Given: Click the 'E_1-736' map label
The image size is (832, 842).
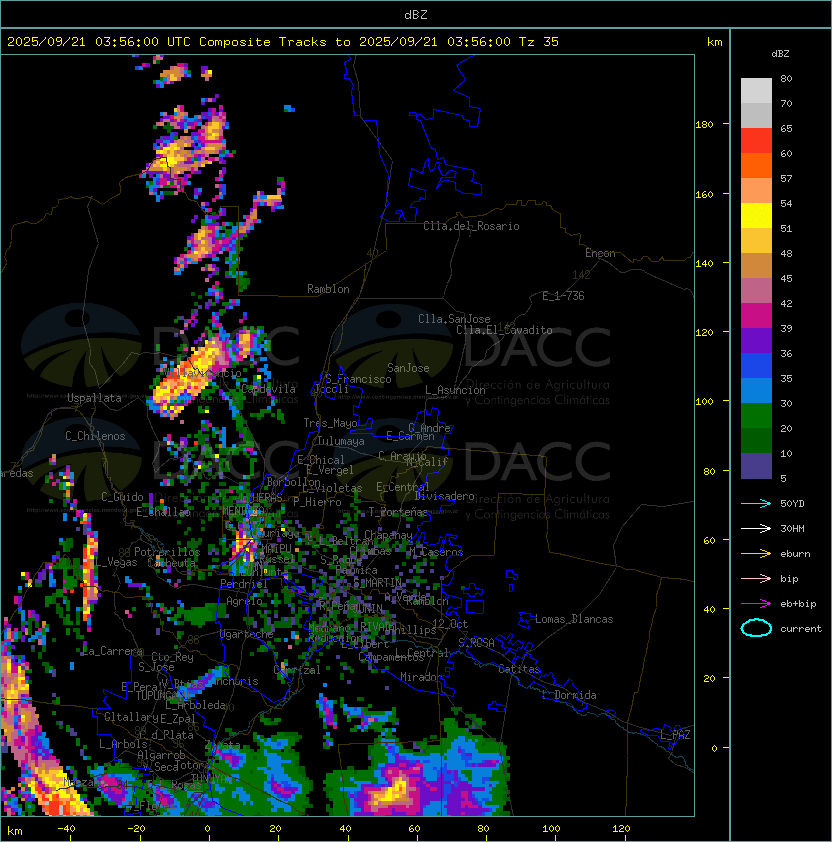Looking at the screenshot, I should tap(563, 296).
